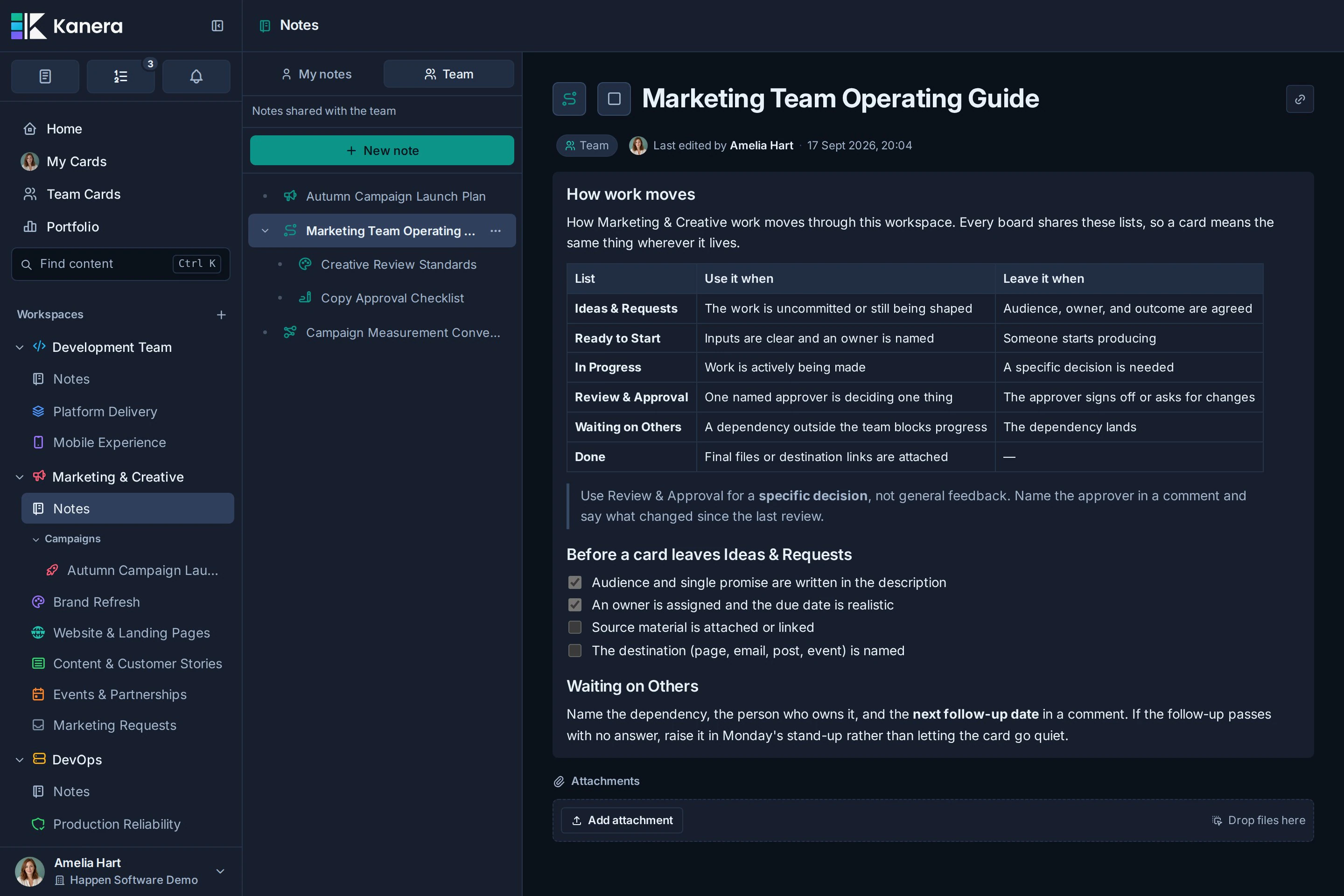Open Home in the sidebar
This screenshot has width=1344, height=896.
(121, 129)
